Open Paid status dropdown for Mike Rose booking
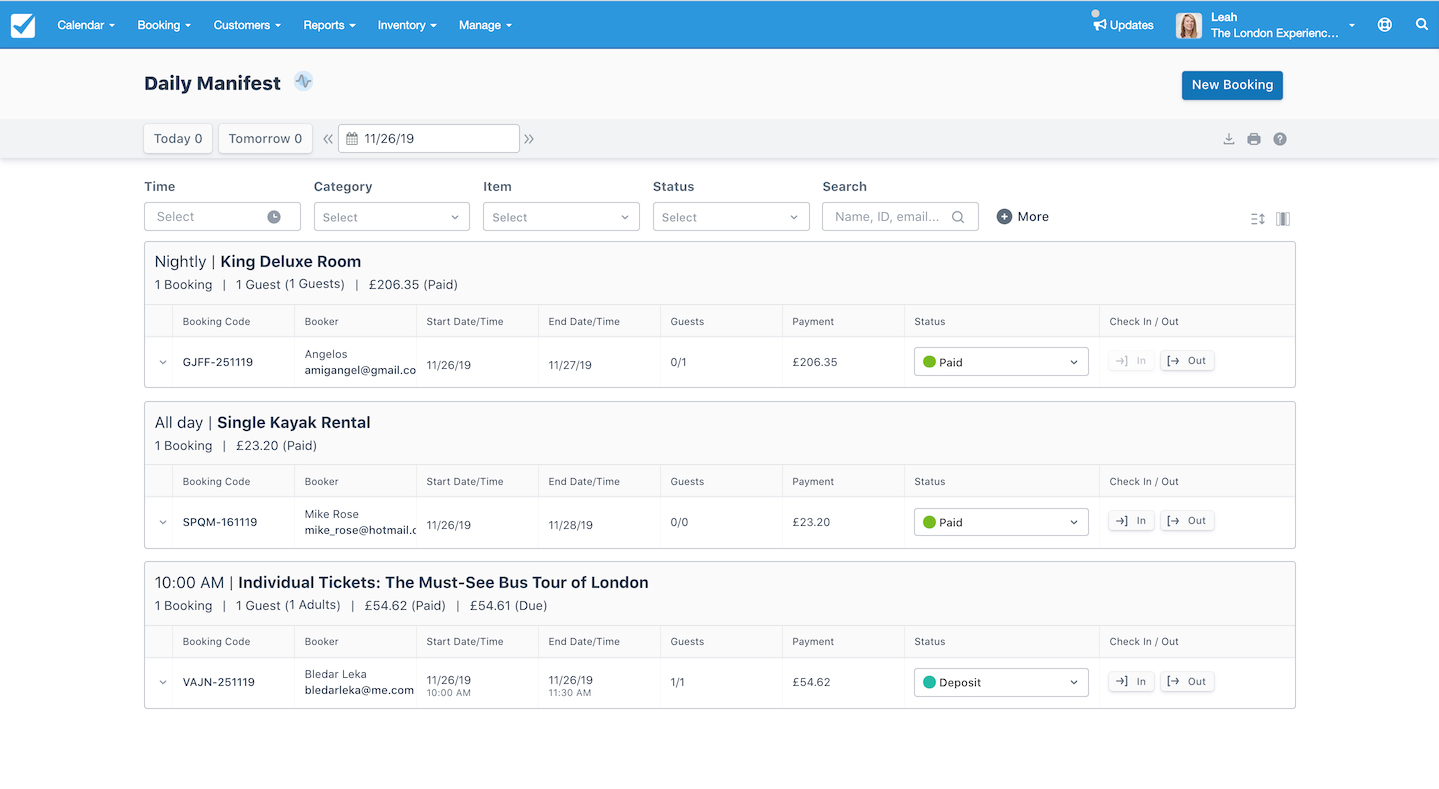 click(1001, 522)
